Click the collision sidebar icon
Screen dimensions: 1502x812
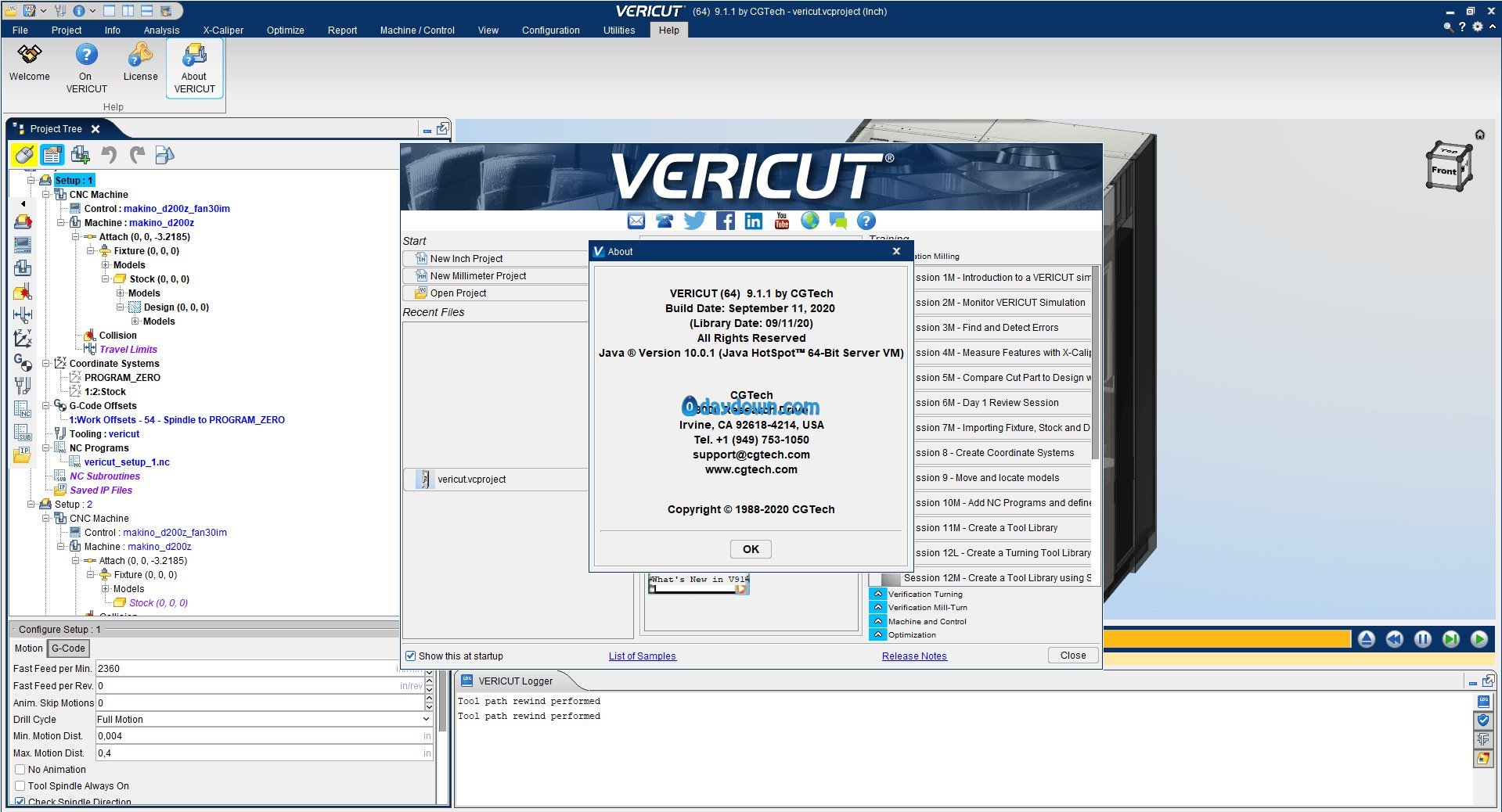23,292
